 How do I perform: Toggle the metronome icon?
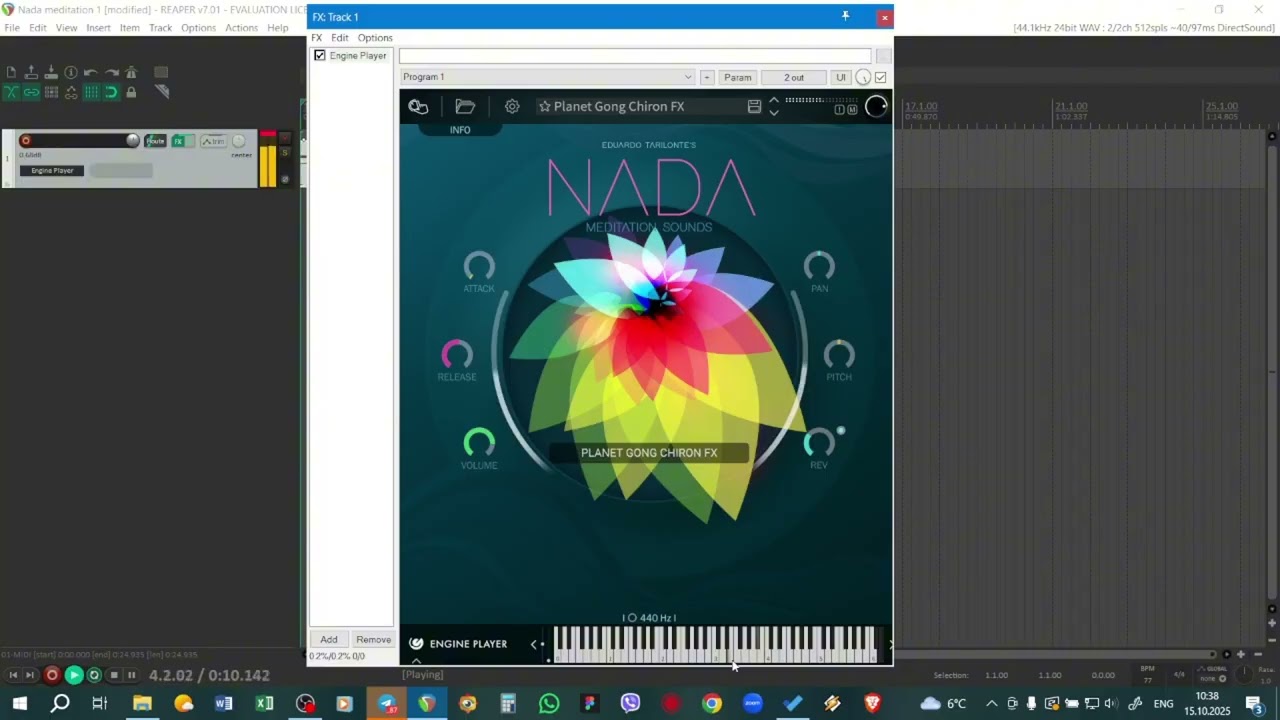[x=131, y=72]
